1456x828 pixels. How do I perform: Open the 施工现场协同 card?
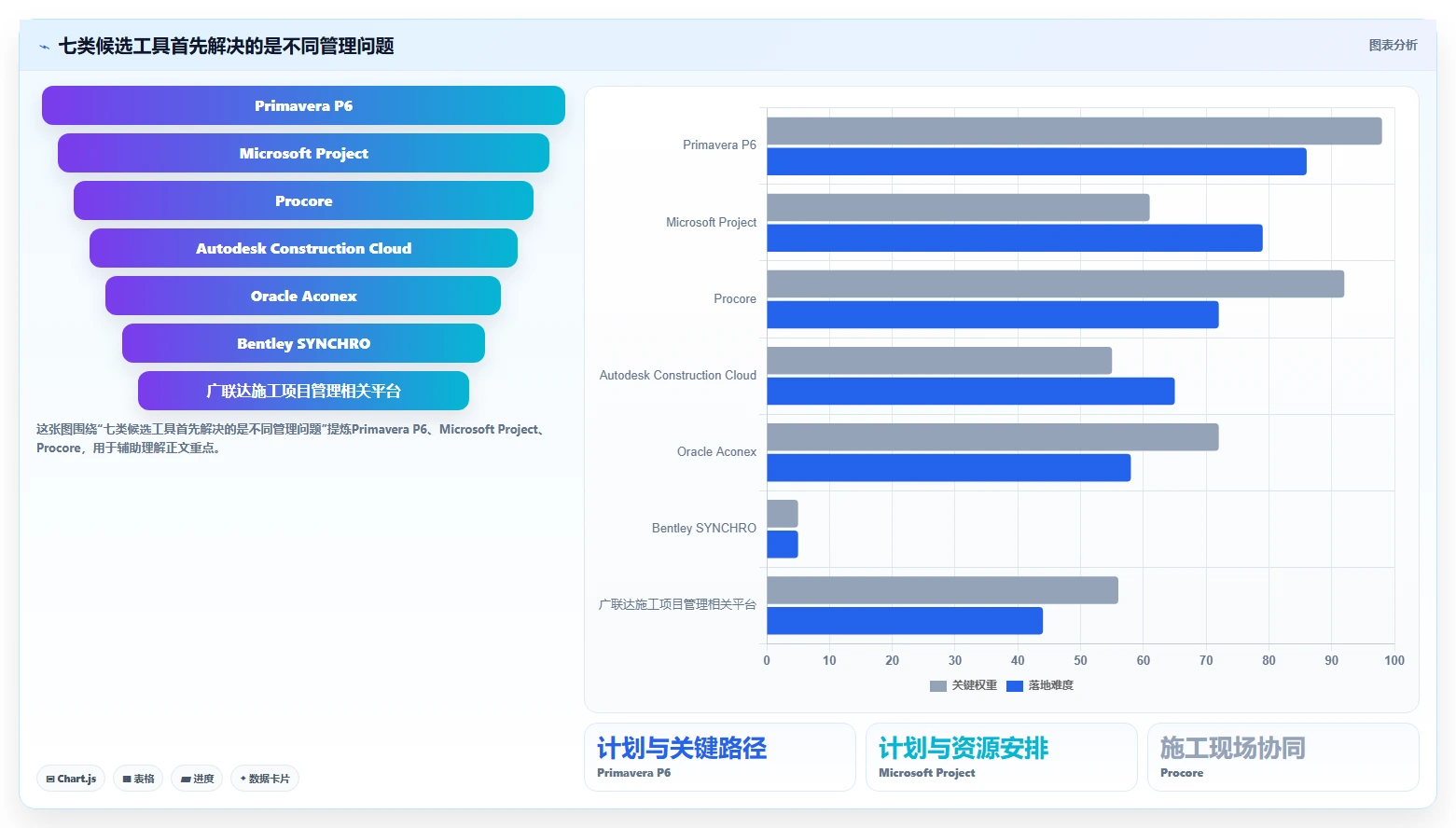click(1283, 757)
